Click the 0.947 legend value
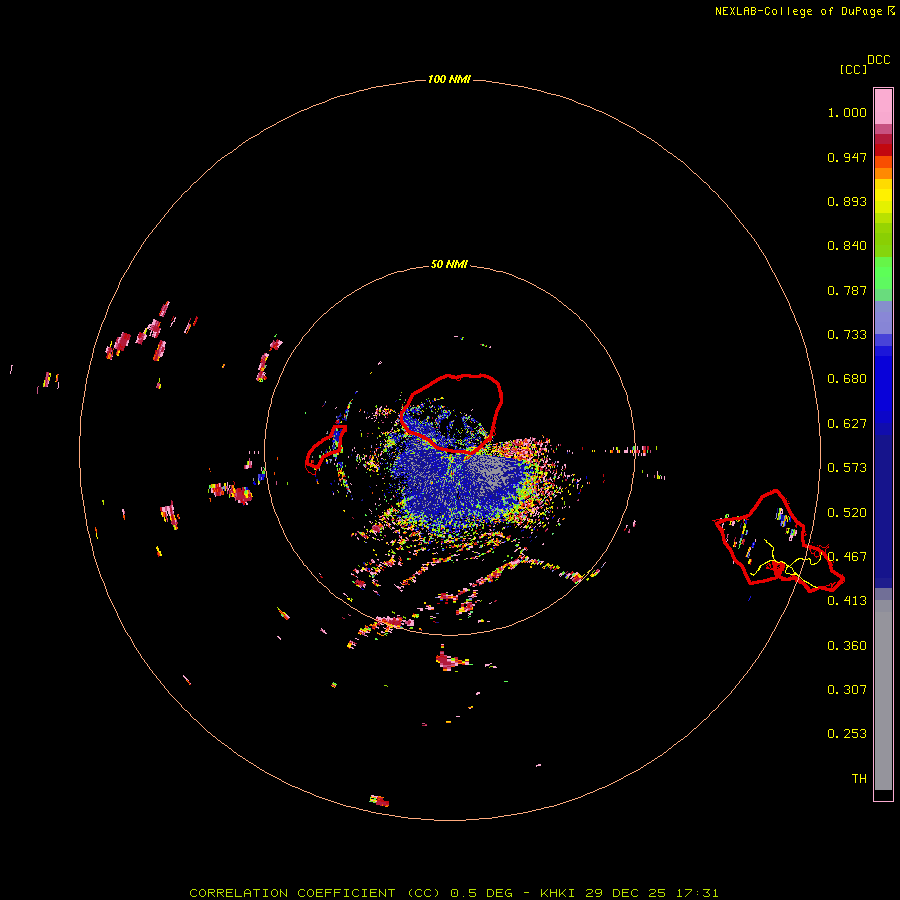This screenshot has height=900, width=900. pyautogui.click(x=847, y=157)
